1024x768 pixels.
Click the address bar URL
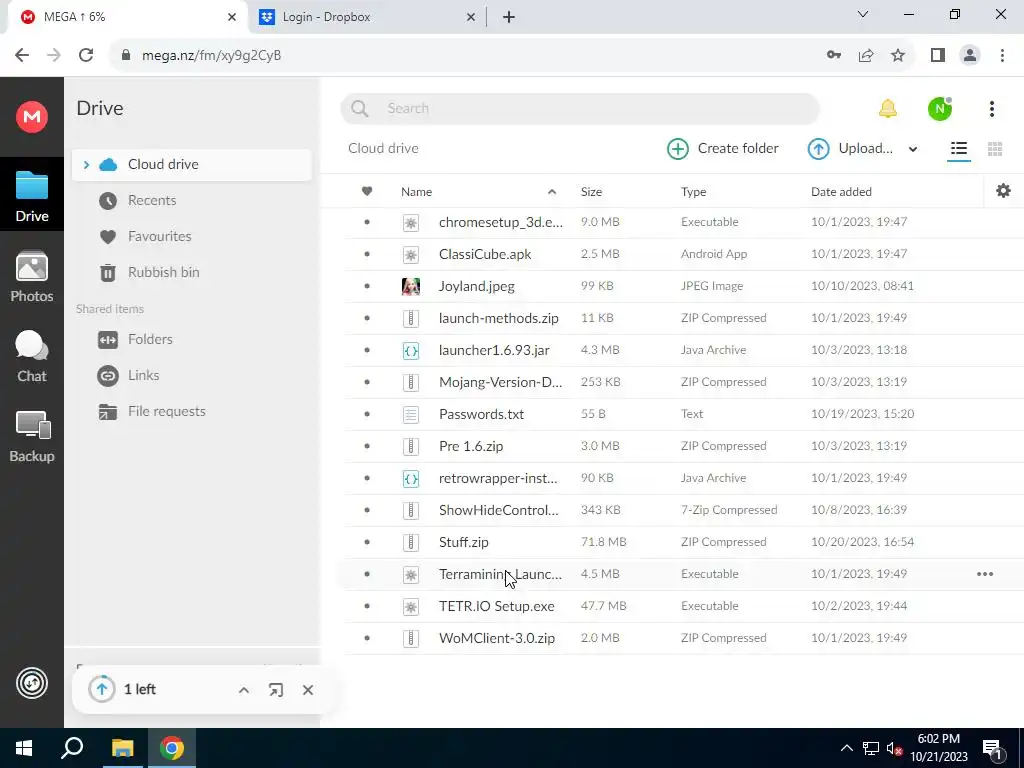211,56
